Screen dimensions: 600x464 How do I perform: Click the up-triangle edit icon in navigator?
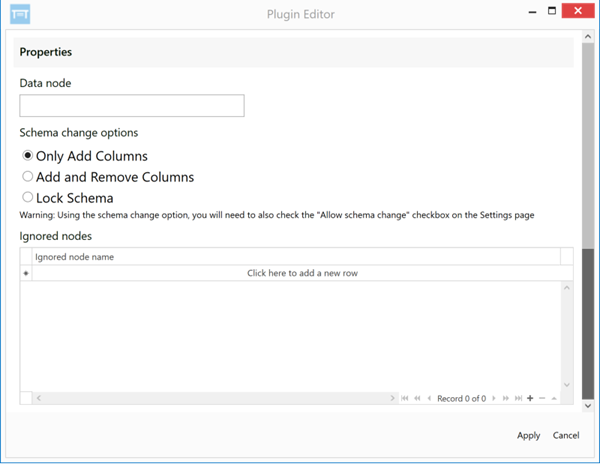(554, 399)
